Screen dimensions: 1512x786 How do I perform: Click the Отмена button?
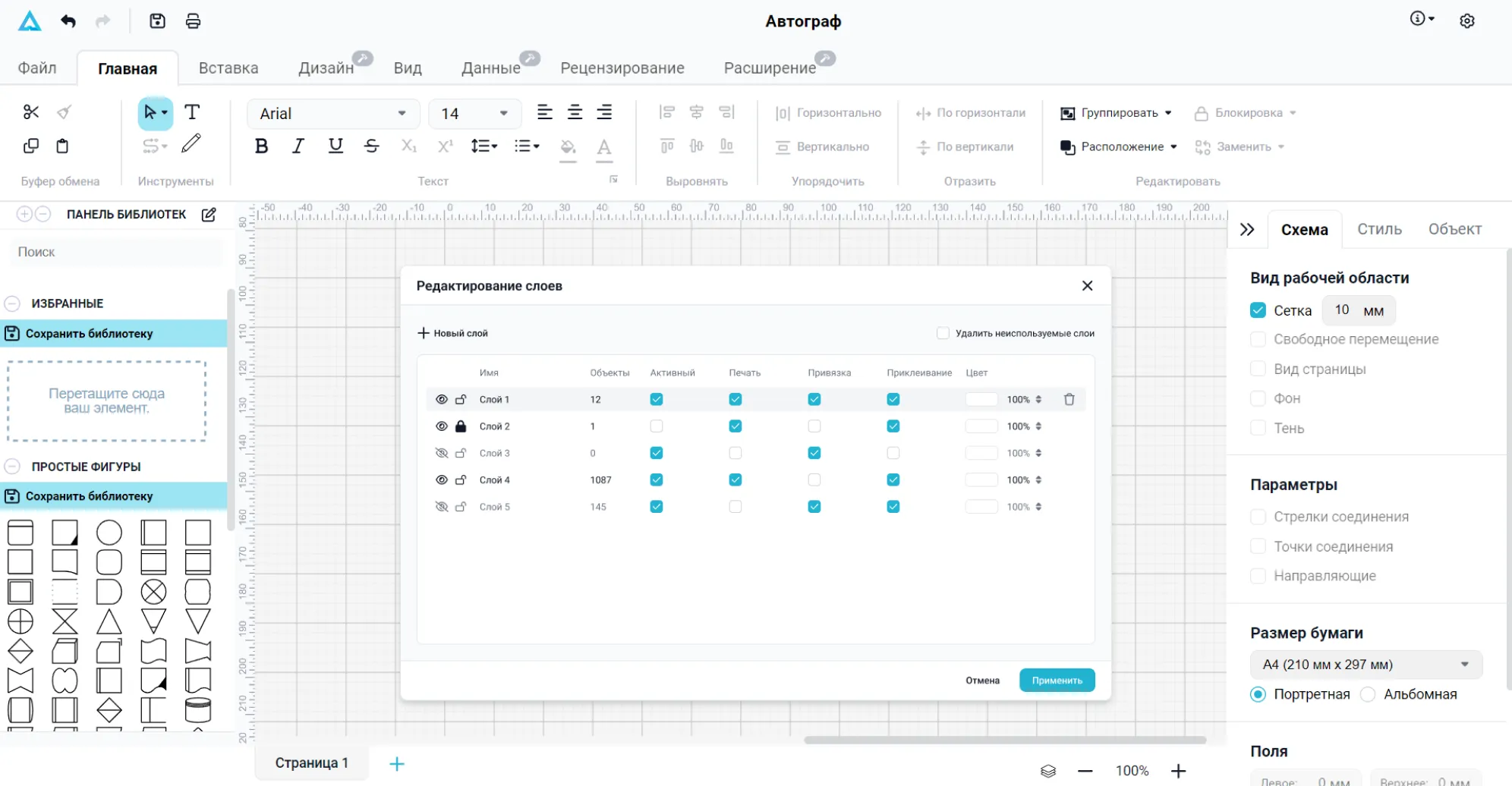pos(982,681)
